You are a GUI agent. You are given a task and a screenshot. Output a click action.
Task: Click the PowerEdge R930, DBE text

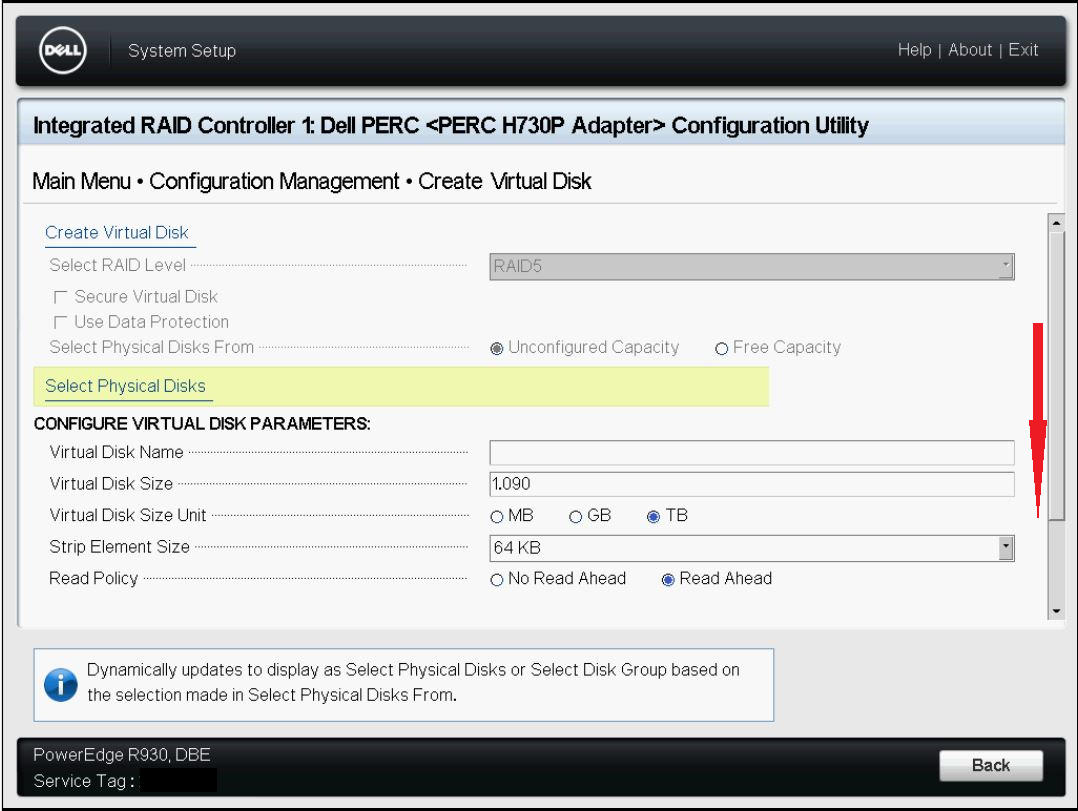pos(122,755)
